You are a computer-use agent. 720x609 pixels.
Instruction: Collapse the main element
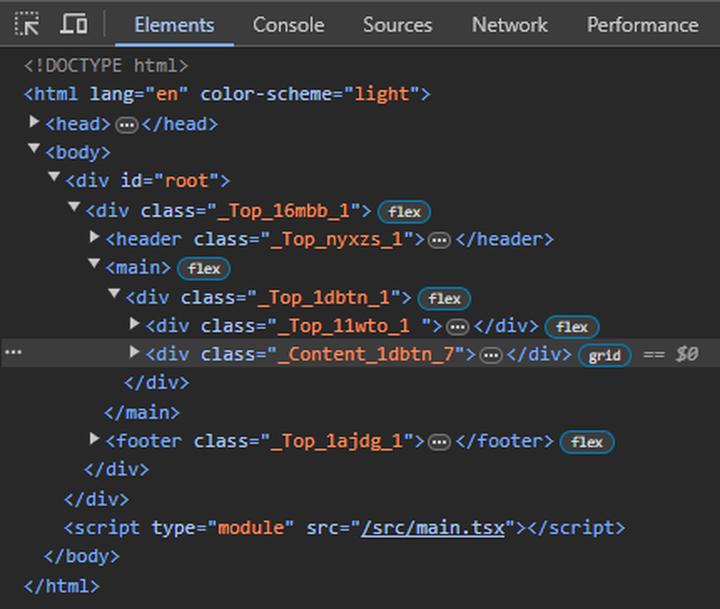[94, 264]
